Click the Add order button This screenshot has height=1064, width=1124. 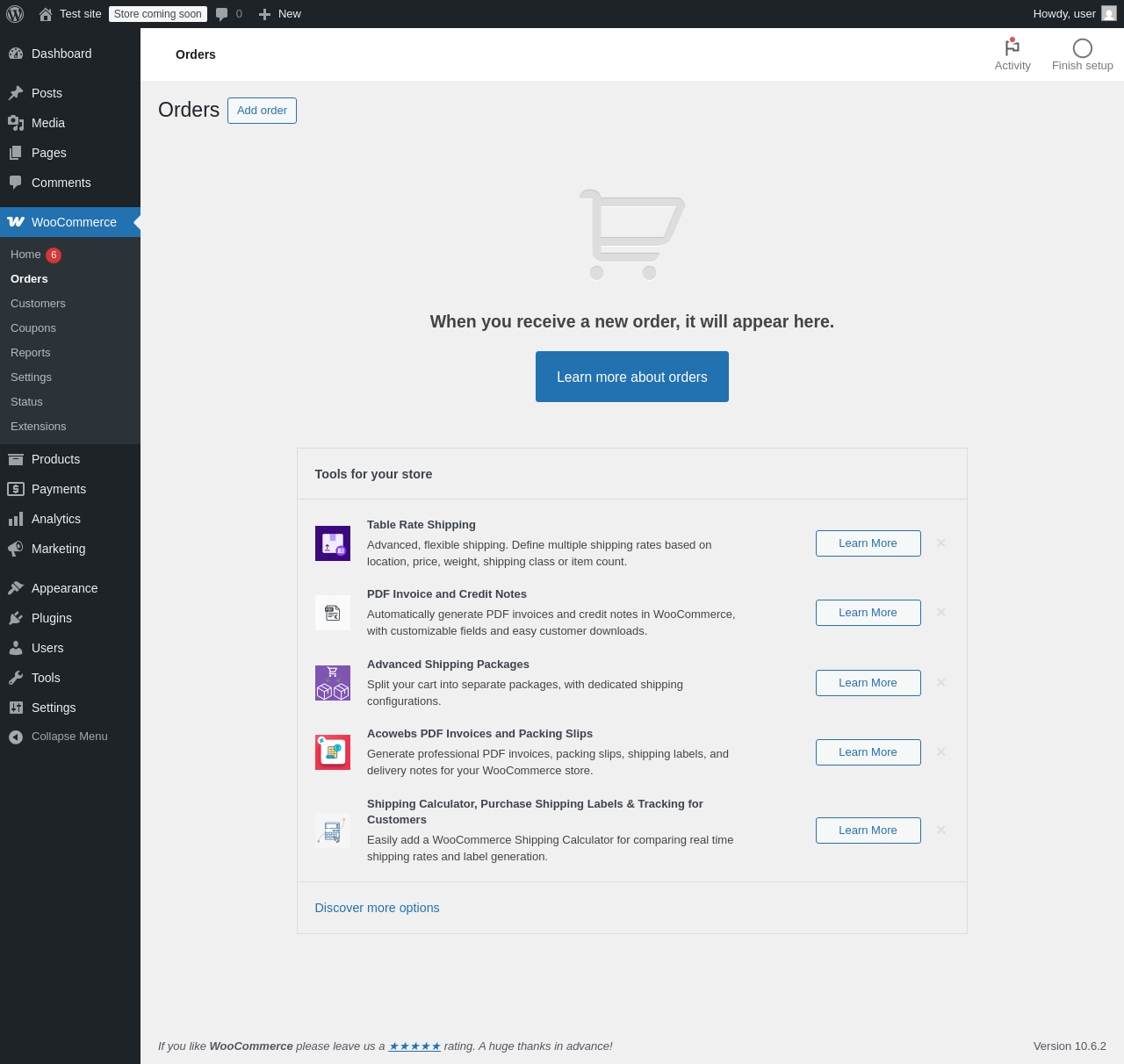click(x=262, y=111)
